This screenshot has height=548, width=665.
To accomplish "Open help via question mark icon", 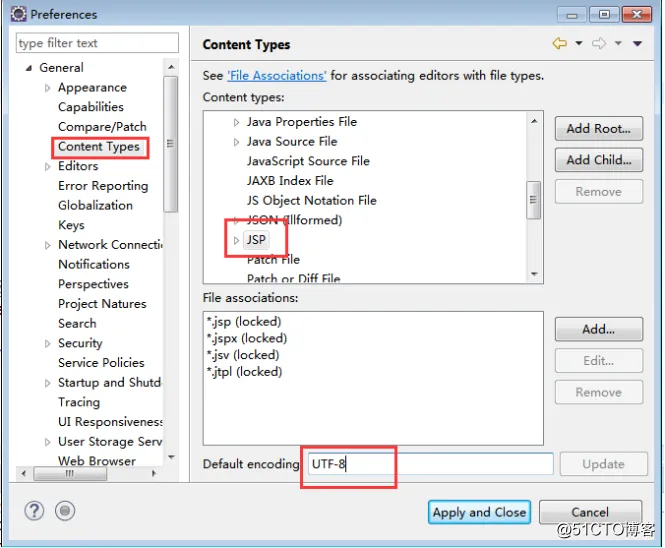I will [x=34, y=511].
